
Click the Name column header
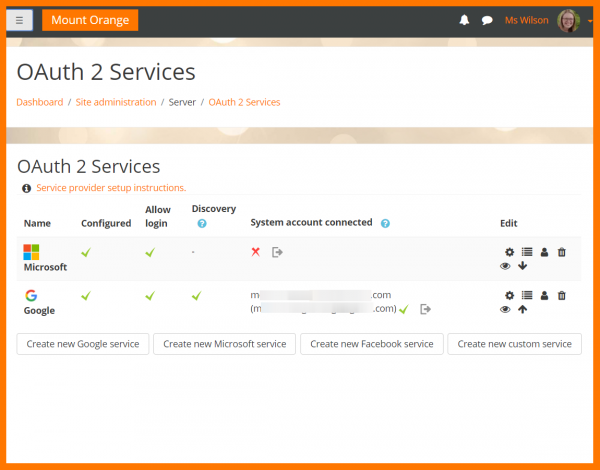[37, 224]
